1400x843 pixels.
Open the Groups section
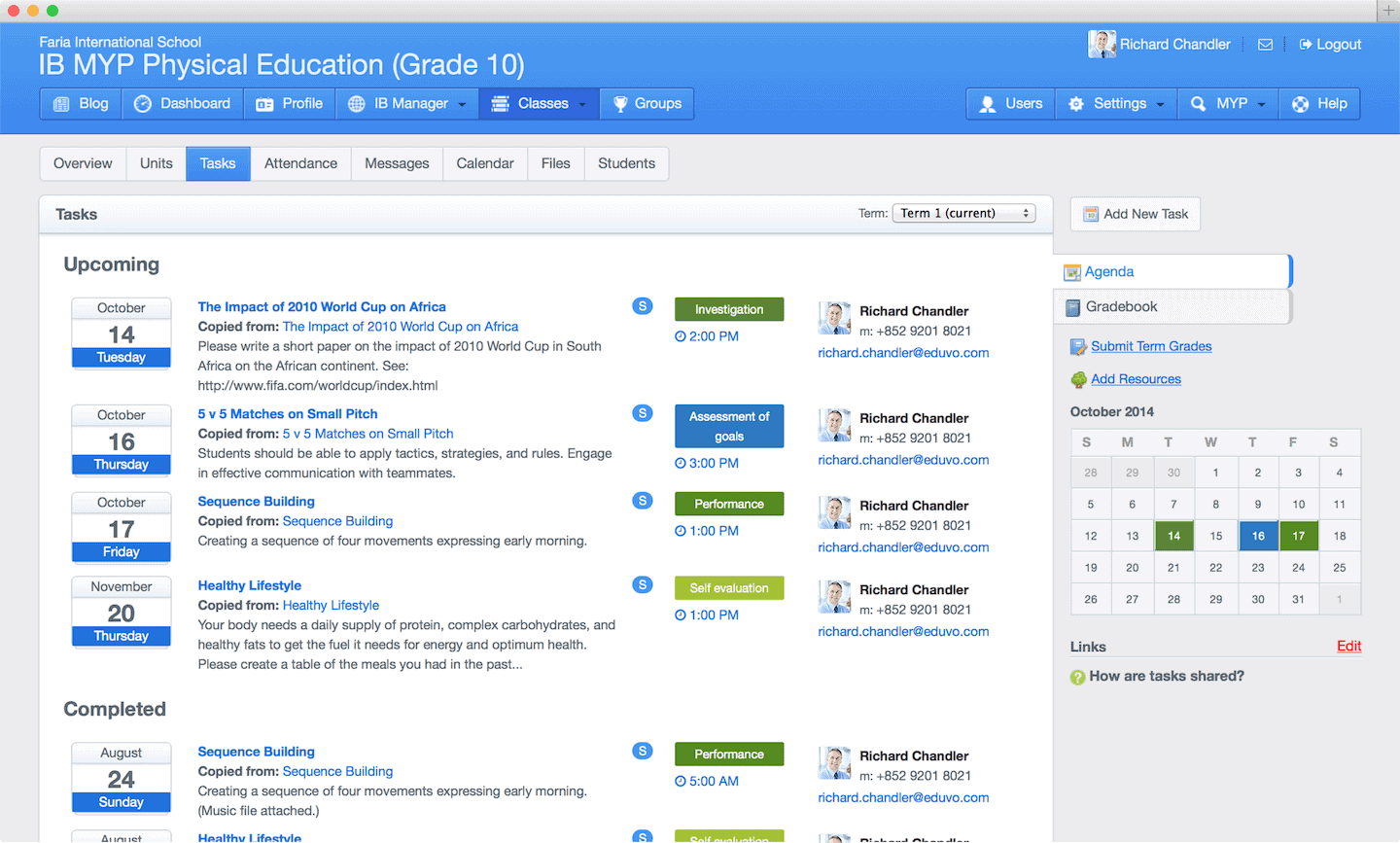647,104
